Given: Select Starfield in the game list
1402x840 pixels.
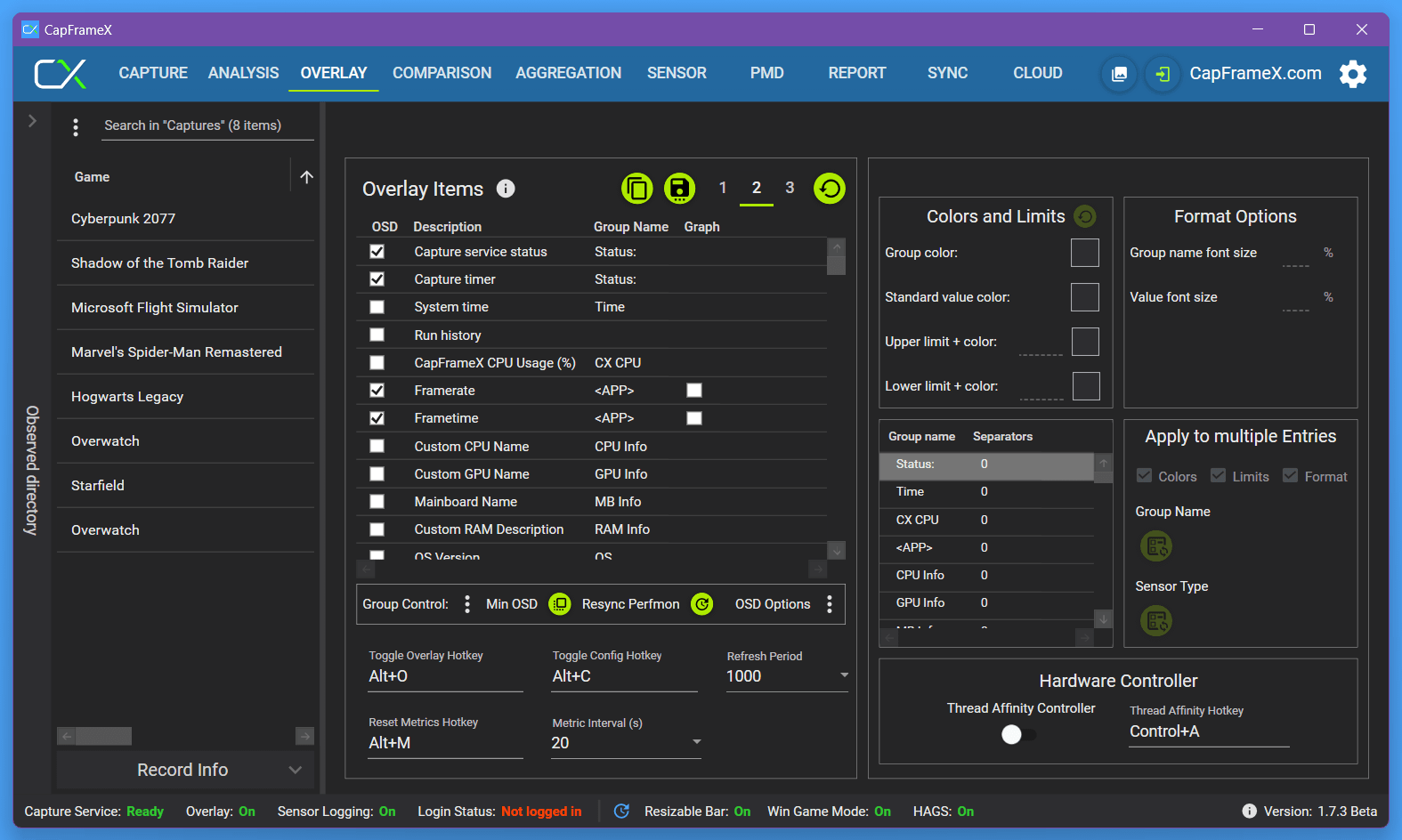Looking at the screenshot, I should (x=185, y=486).
